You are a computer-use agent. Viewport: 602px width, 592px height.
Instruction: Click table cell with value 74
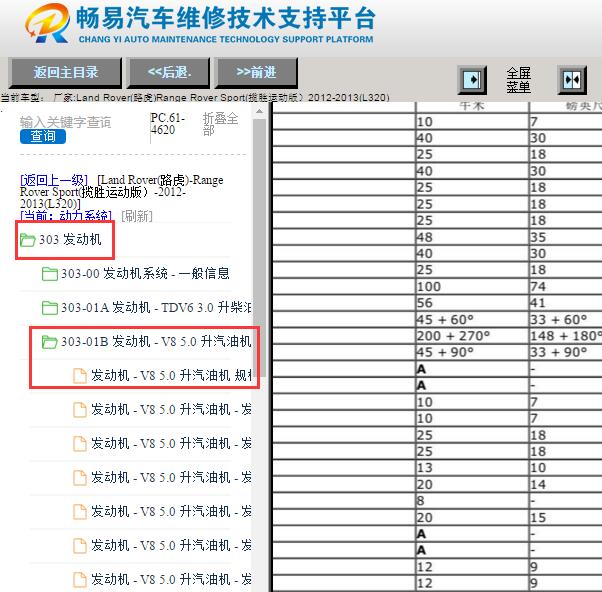tap(565, 286)
